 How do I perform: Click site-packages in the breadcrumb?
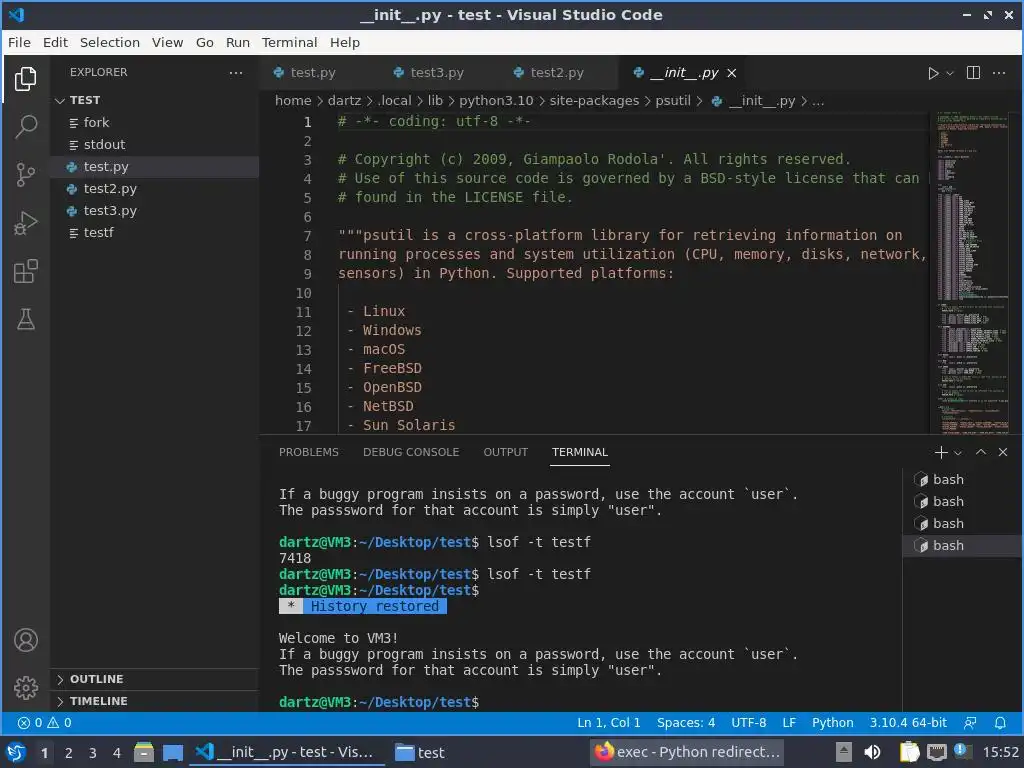(594, 101)
